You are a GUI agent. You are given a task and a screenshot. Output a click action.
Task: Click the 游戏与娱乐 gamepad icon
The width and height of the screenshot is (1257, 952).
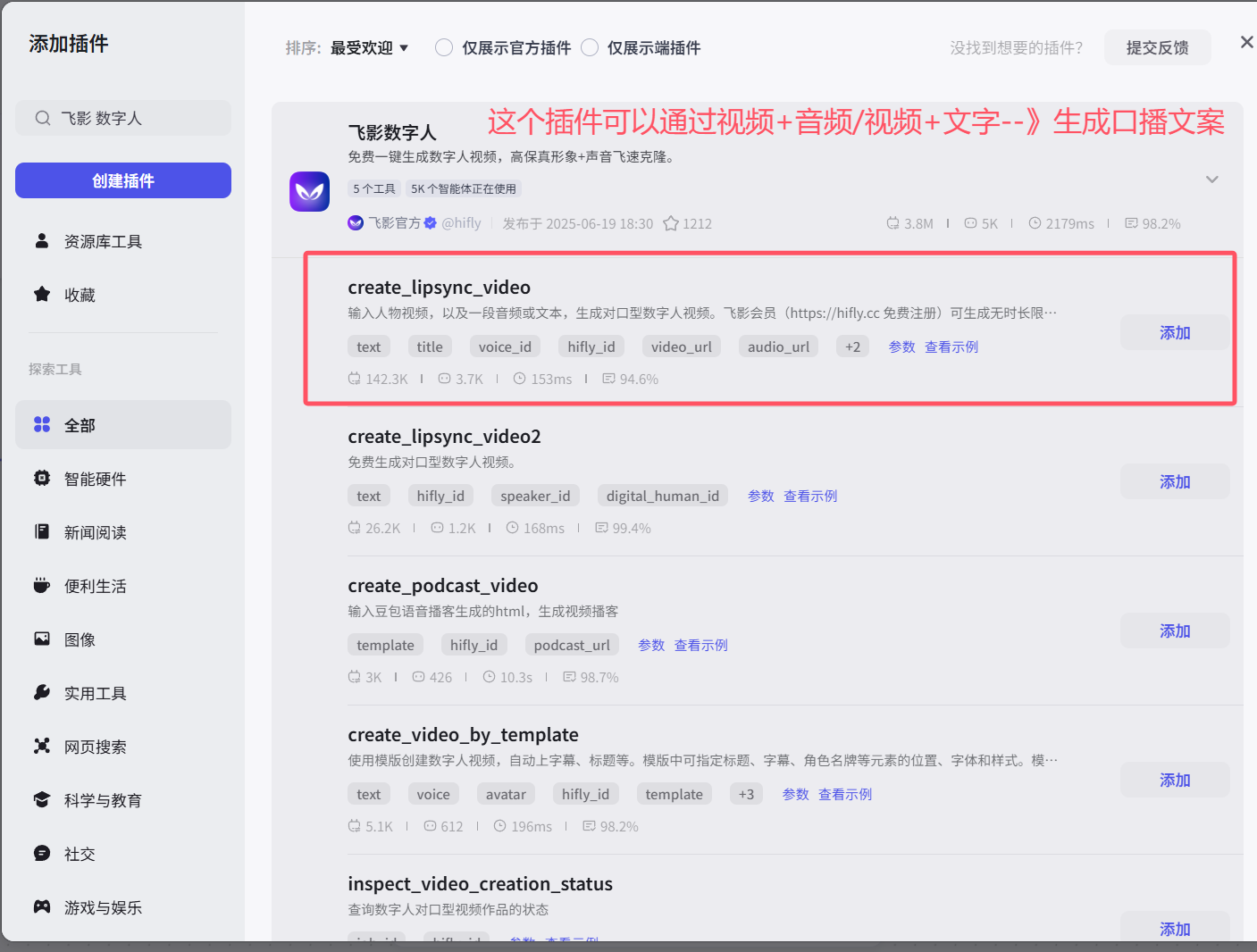[42, 906]
